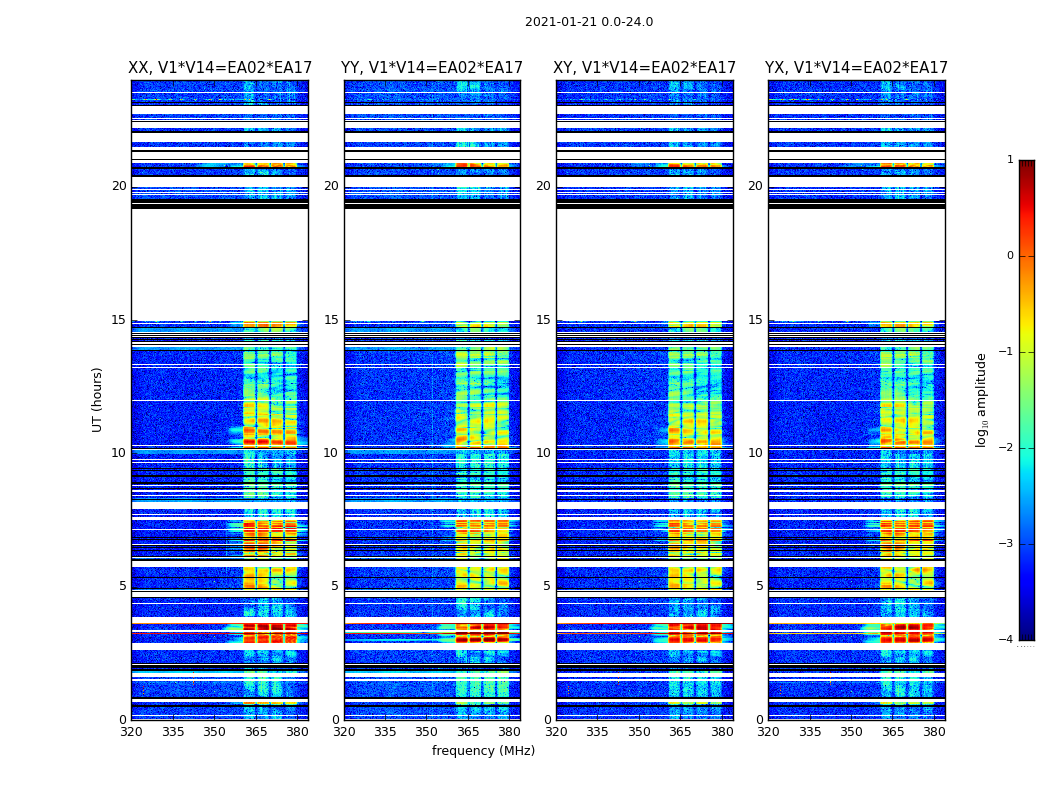Screen dimensions: 1050x800
Task: Click the log10 amplitude colorbar label
Action: pyautogui.click(x=981, y=399)
